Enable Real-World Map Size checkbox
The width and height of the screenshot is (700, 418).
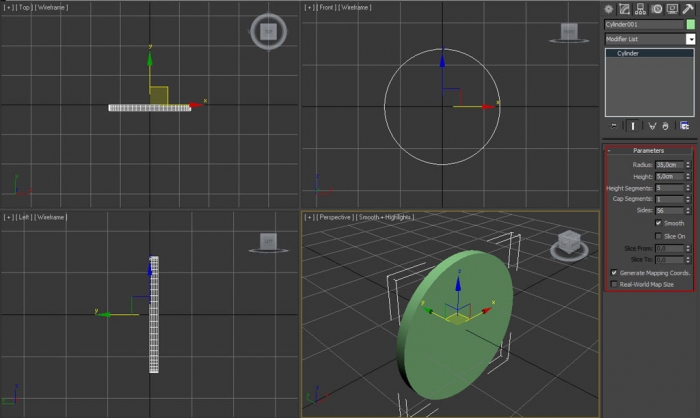tap(614, 284)
